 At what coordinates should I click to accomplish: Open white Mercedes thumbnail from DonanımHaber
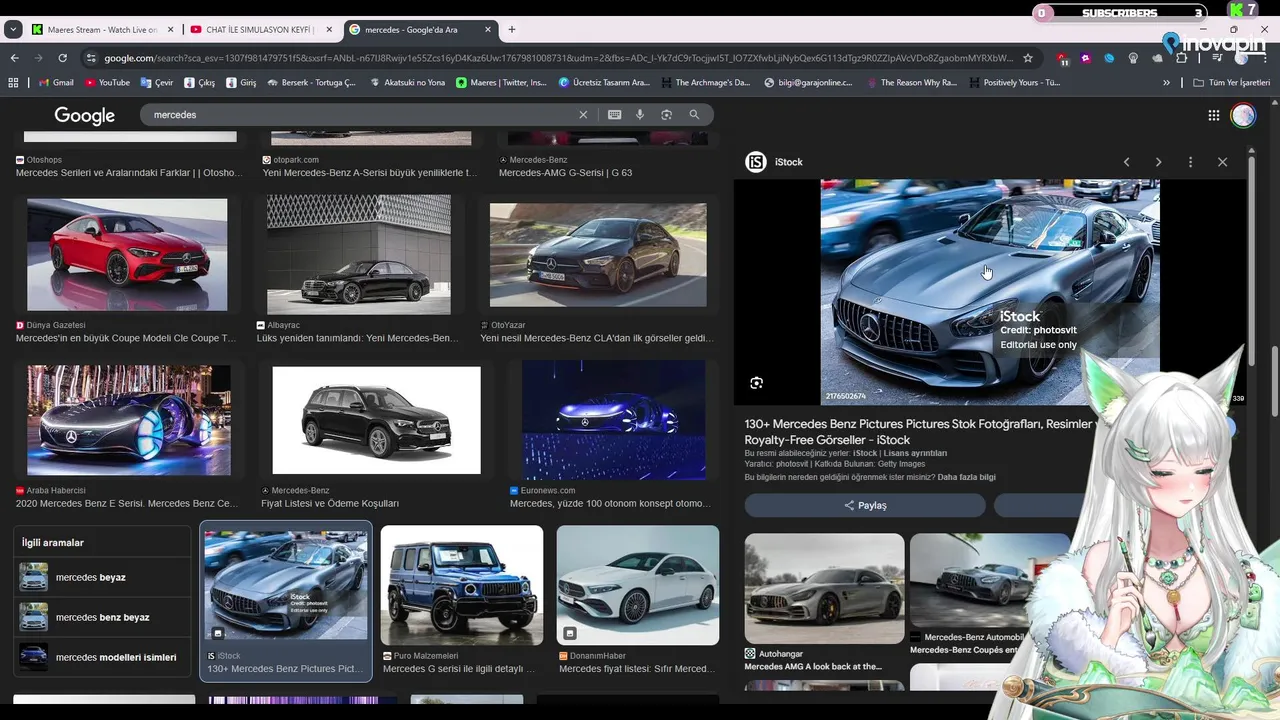[638, 585]
